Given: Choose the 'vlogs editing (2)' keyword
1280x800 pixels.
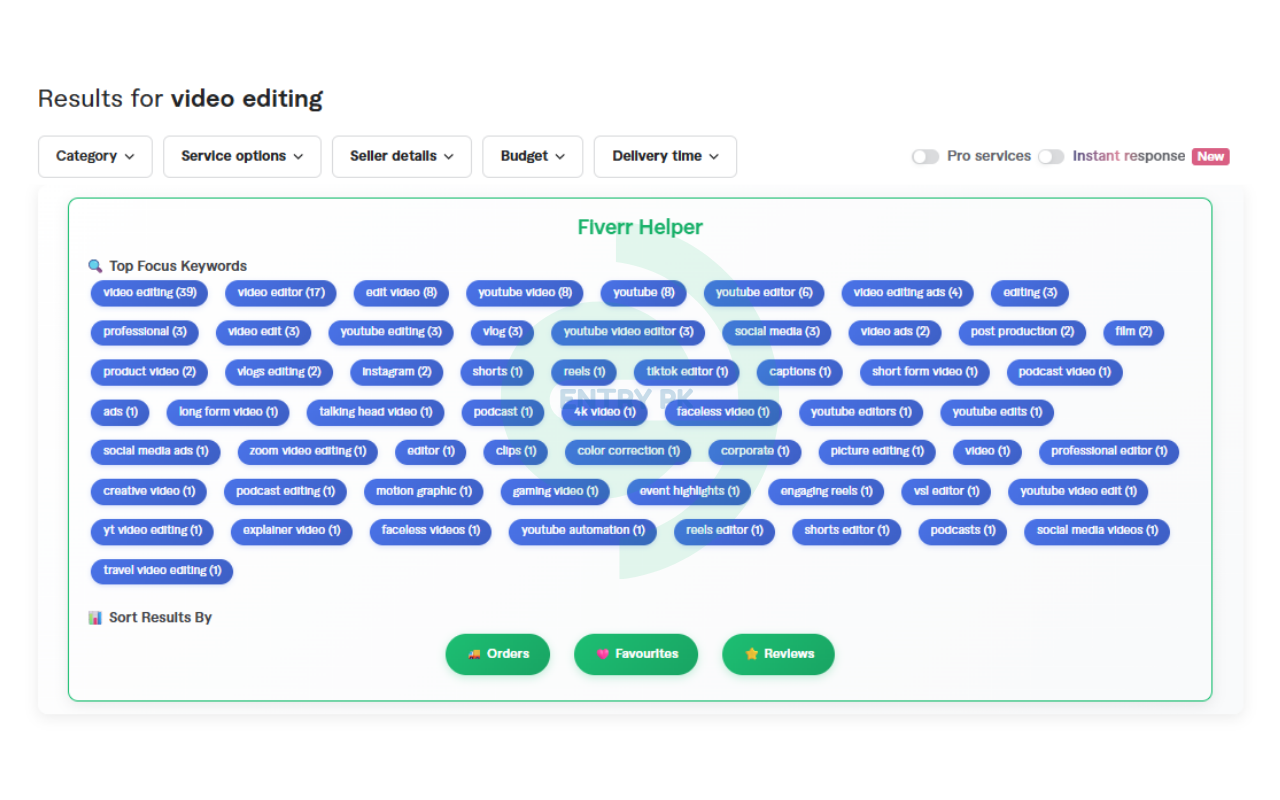Looking at the screenshot, I should [x=279, y=372].
